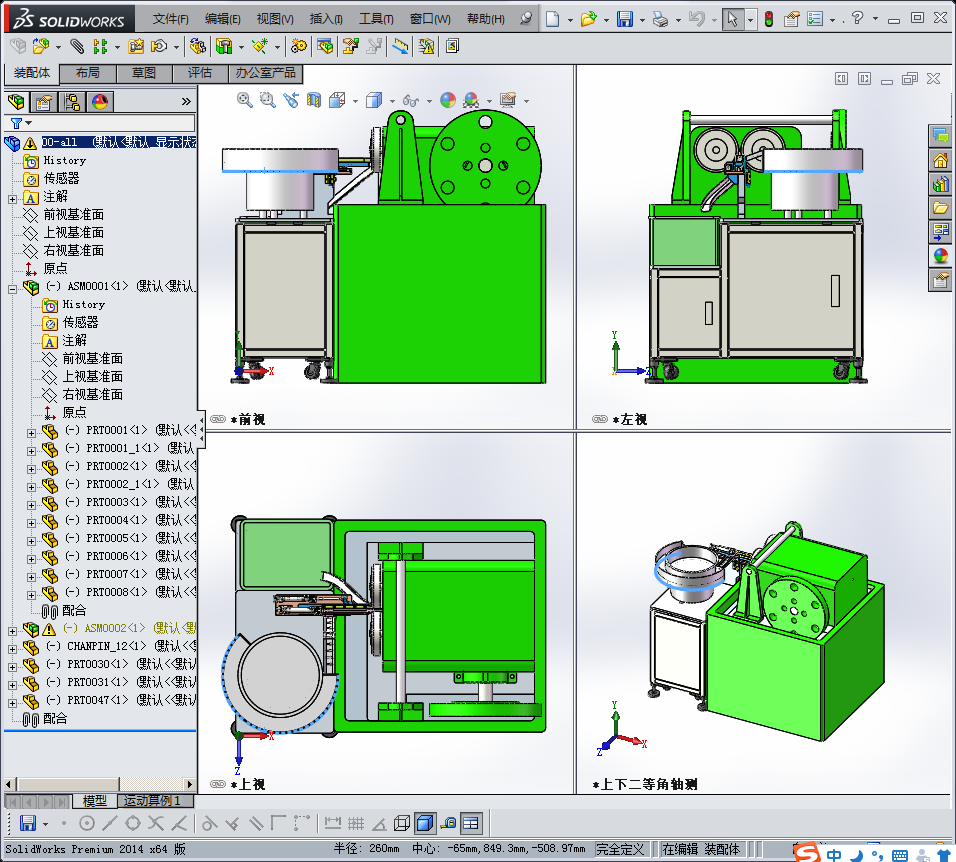Expand the CHANPIN_12<1> tree node
Viewport: 956px width, 862px height.
click(x=12, y=649)
